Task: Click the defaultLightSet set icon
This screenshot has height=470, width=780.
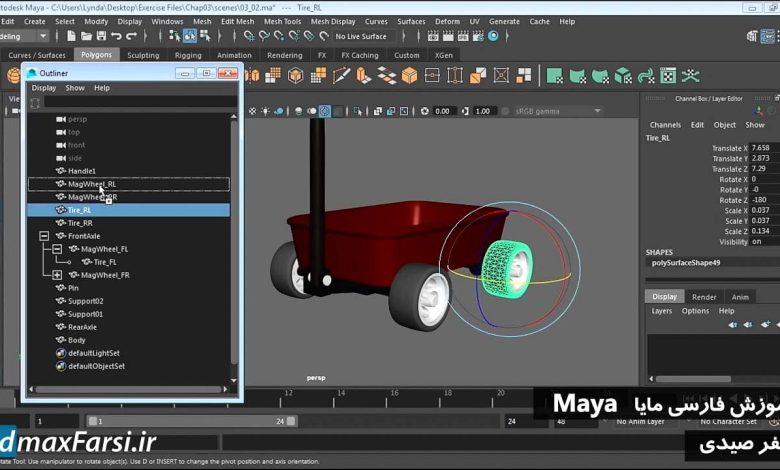Action: click(60, 353)
